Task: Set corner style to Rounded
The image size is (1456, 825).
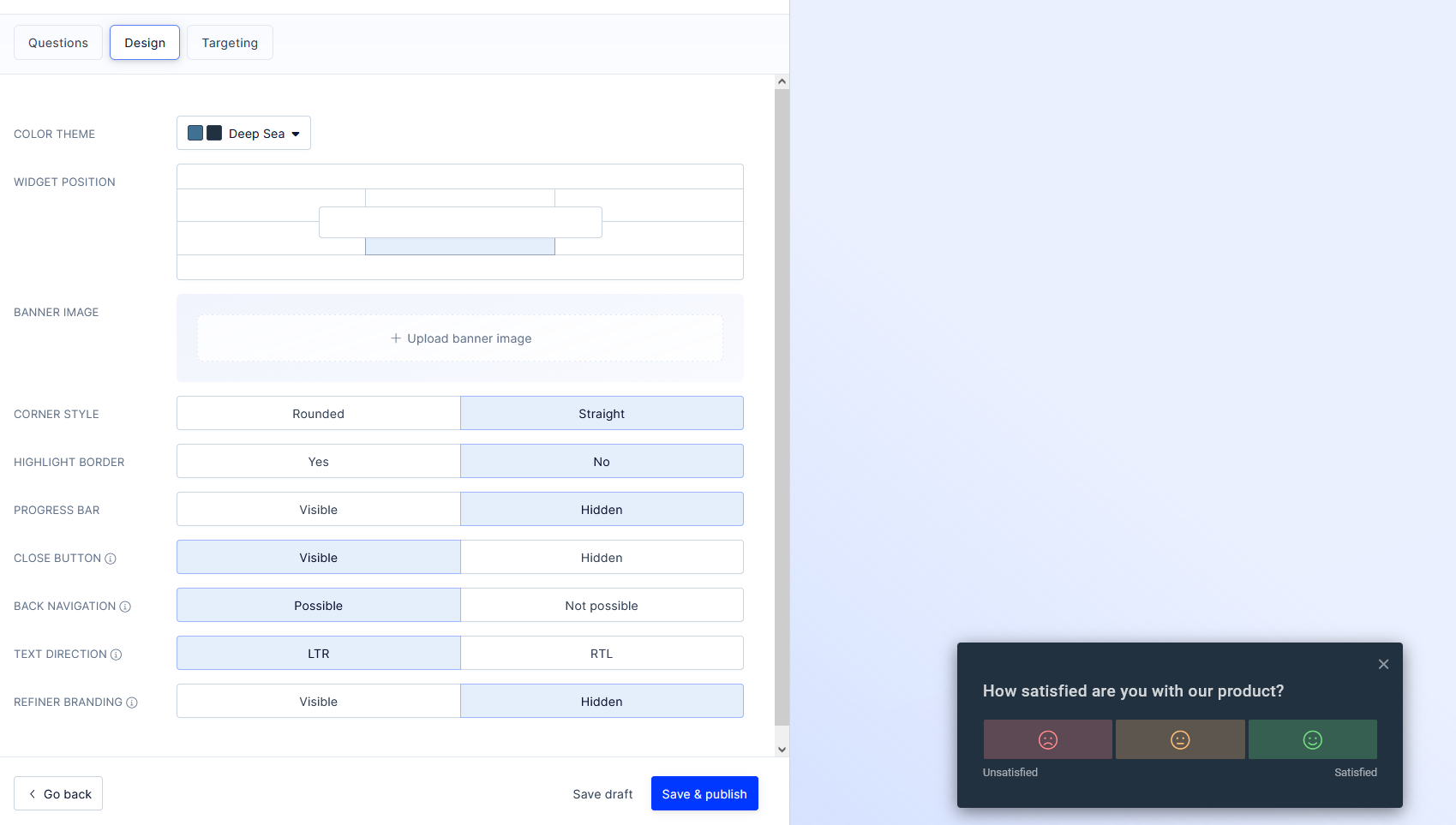Action: (318, 414)
